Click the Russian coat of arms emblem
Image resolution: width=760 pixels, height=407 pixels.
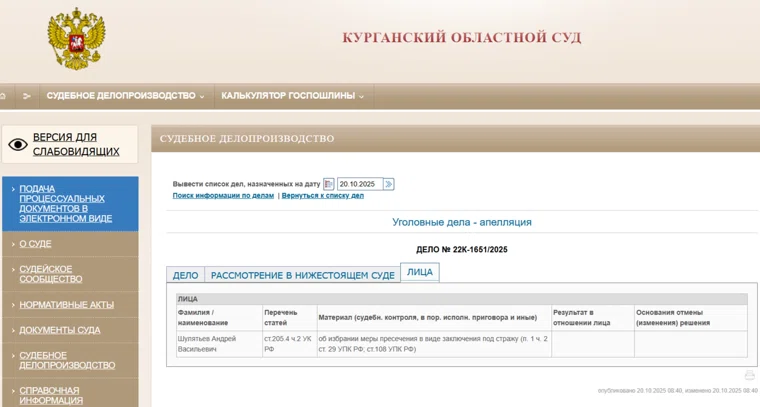tap(76, 39)
